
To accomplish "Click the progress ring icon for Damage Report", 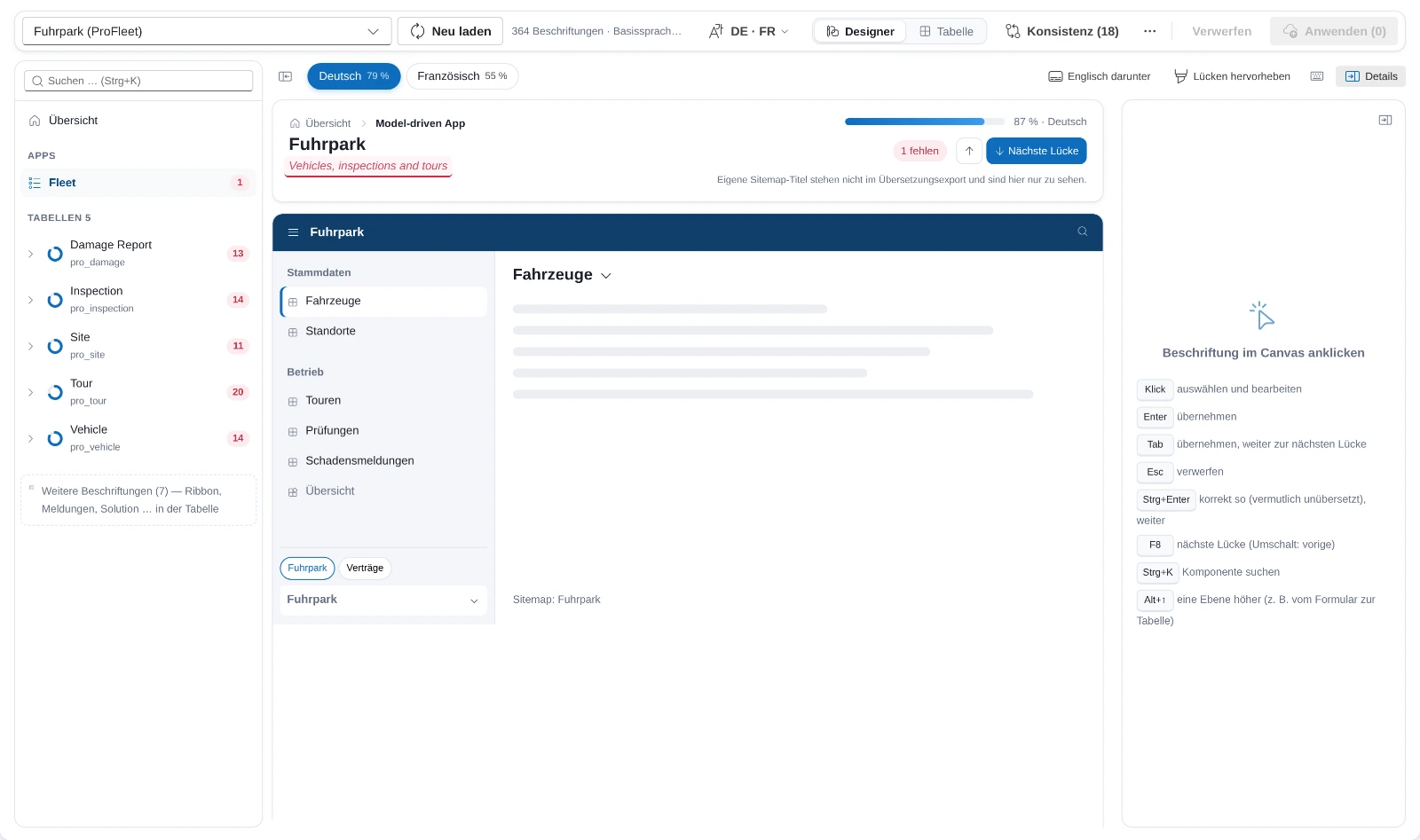I will pyautogui.click(x=55, y=254).
